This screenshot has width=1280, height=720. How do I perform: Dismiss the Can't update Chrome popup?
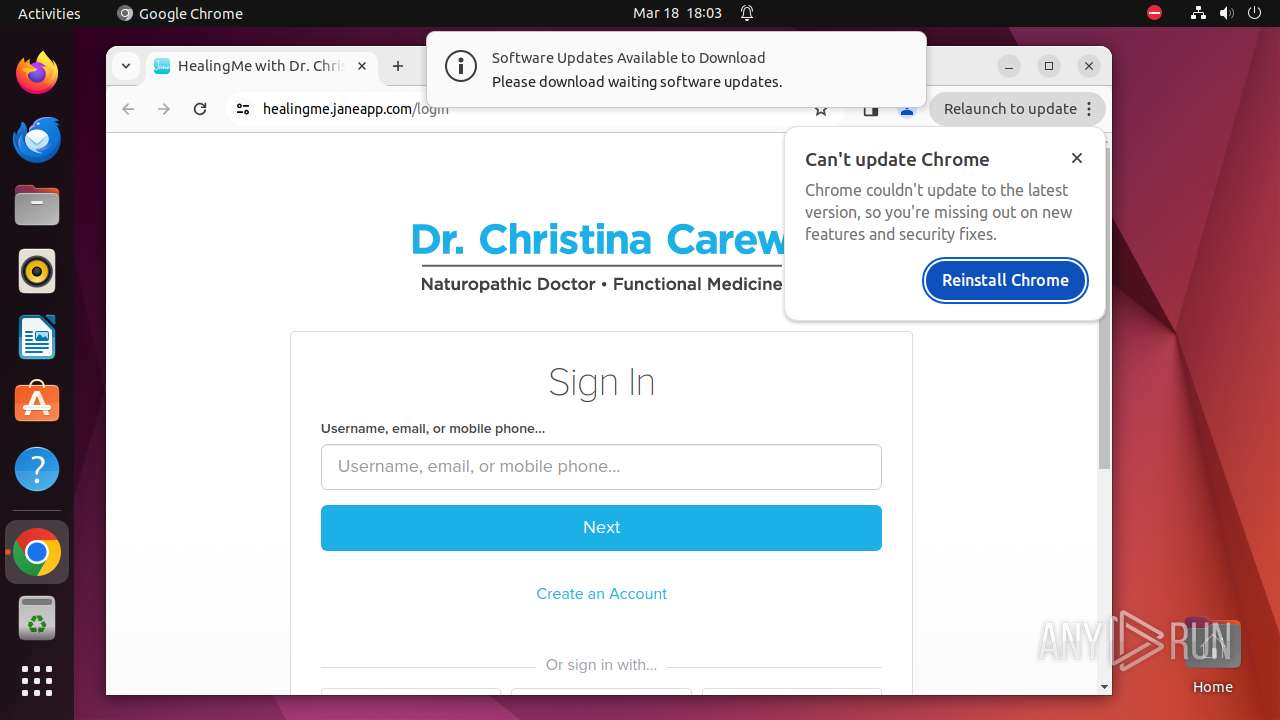click(1077, 158)
